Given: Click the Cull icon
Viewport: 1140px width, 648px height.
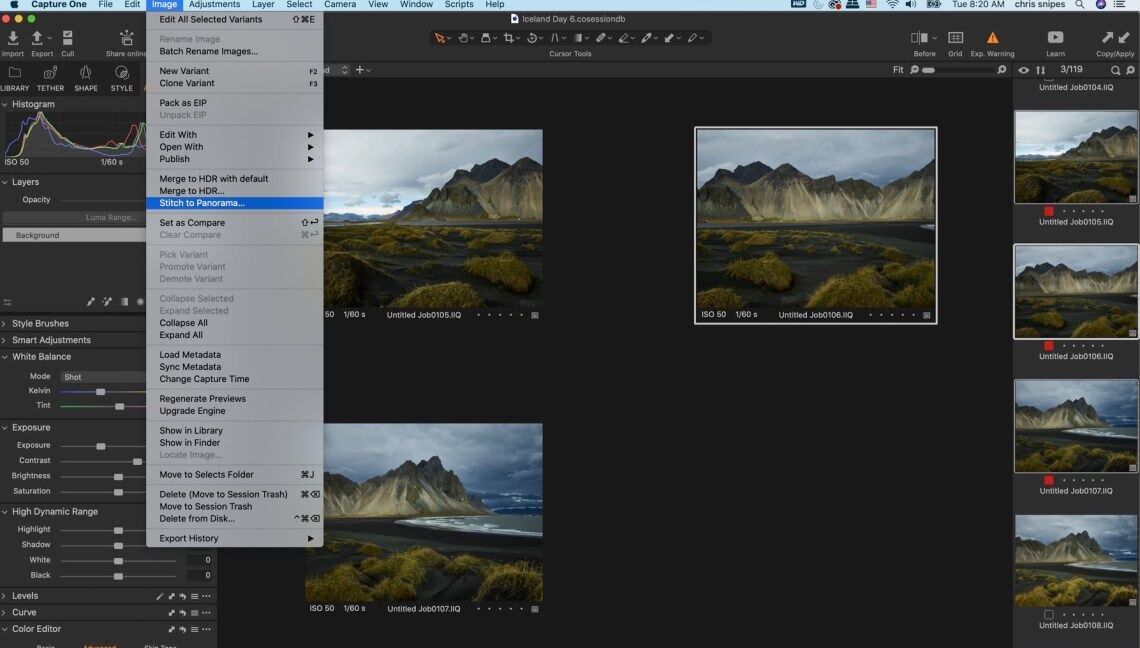Looking at the screenshot, I should point(67,39).
